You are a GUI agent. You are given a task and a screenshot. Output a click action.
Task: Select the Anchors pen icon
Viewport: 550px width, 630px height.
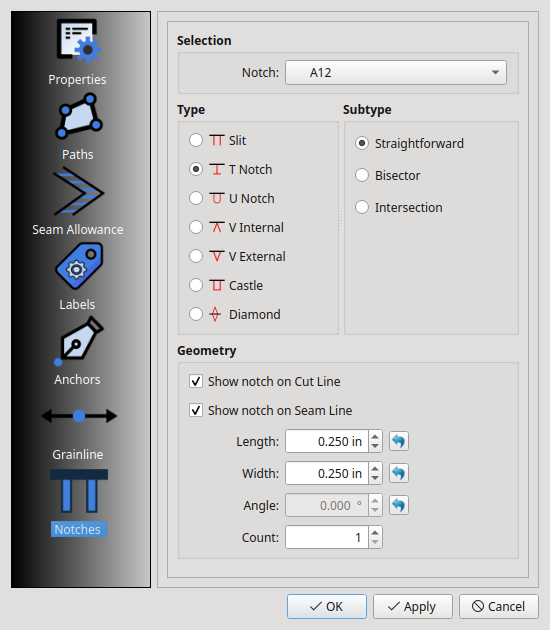[79, 342]
